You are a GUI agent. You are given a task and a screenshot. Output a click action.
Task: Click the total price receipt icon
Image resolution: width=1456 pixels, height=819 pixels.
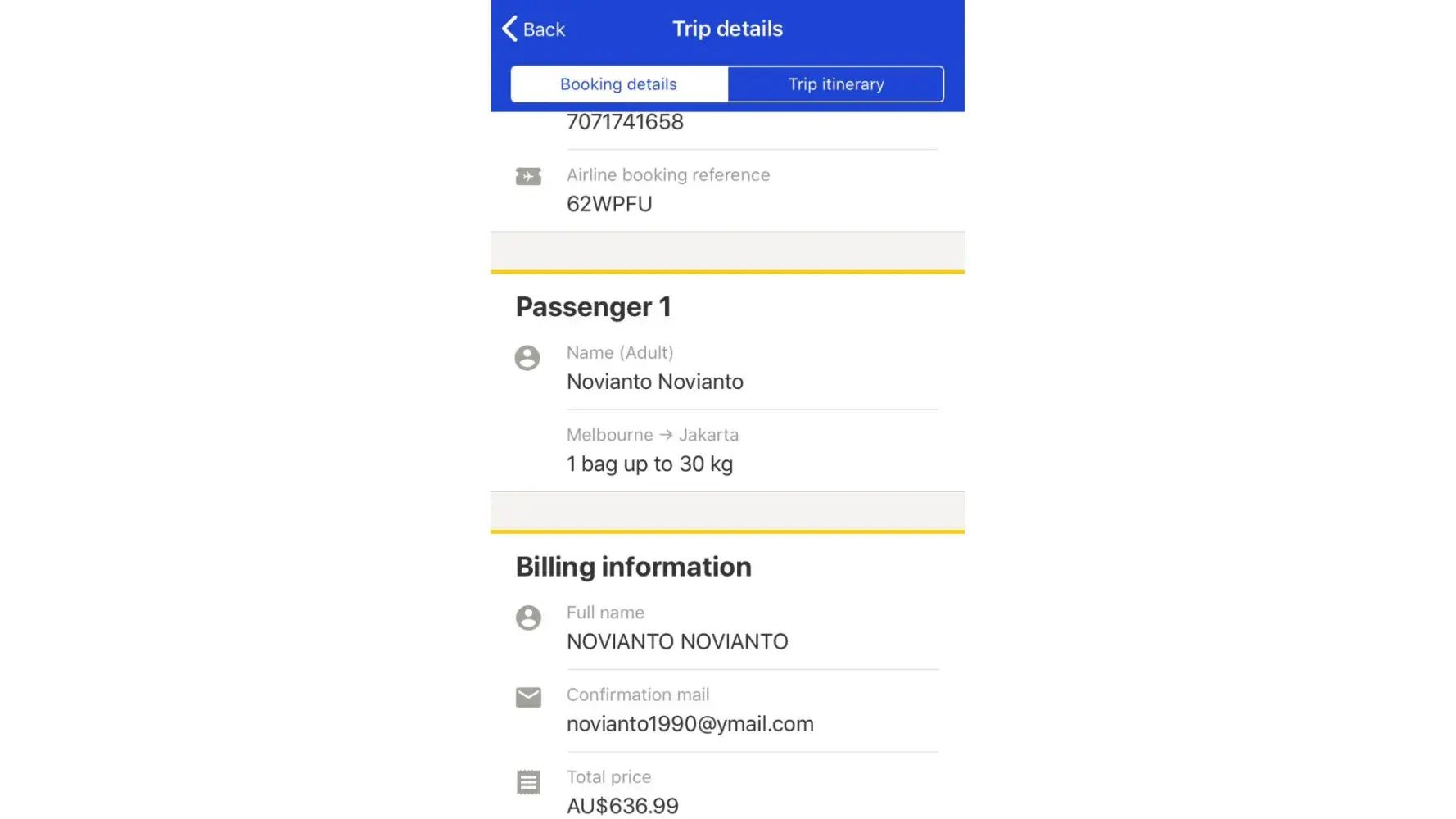coord(528,782)
